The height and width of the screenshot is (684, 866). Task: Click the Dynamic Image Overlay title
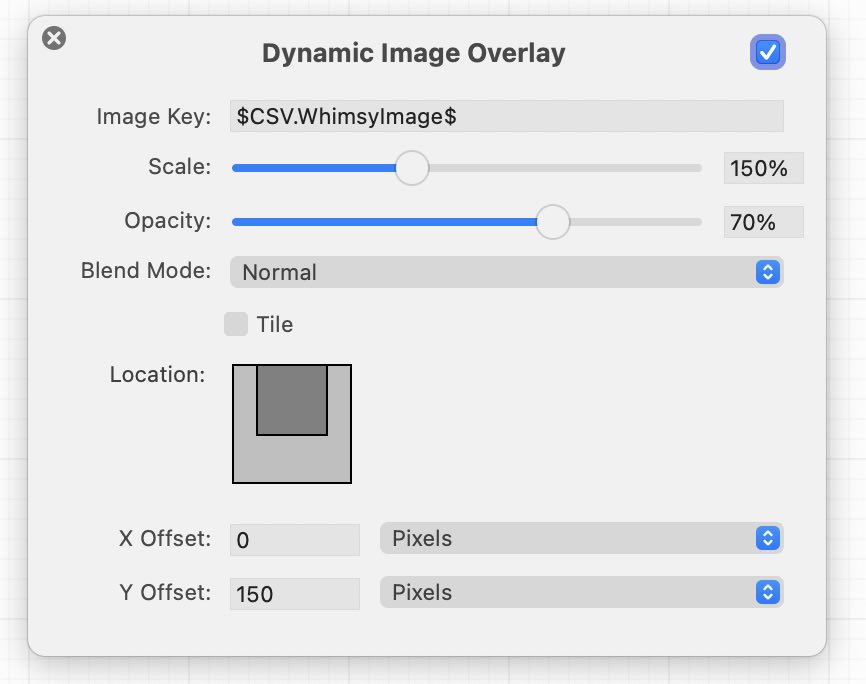coord(413,53)
